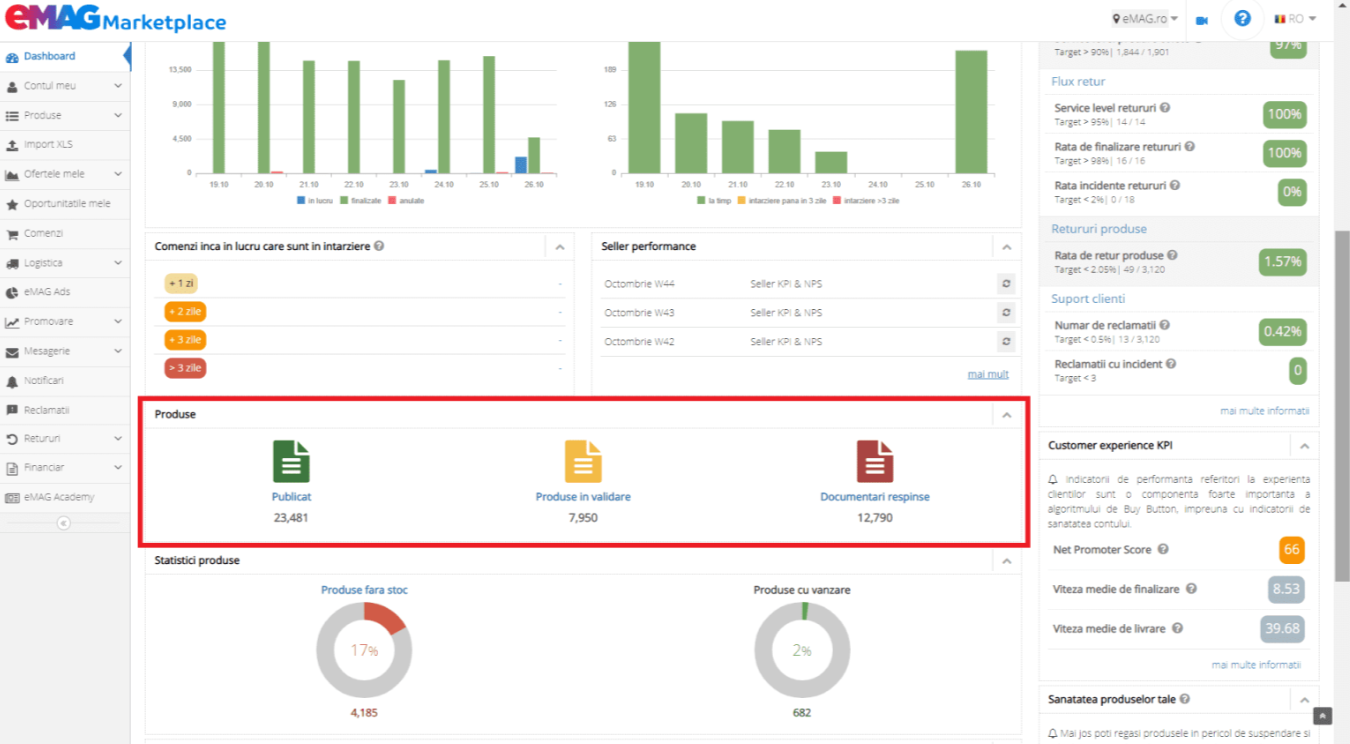The width and height of the screenshot is (1350, 744).
Task: Click the Oportunitatile mele star icon
Action: click(x=12, y=204)
